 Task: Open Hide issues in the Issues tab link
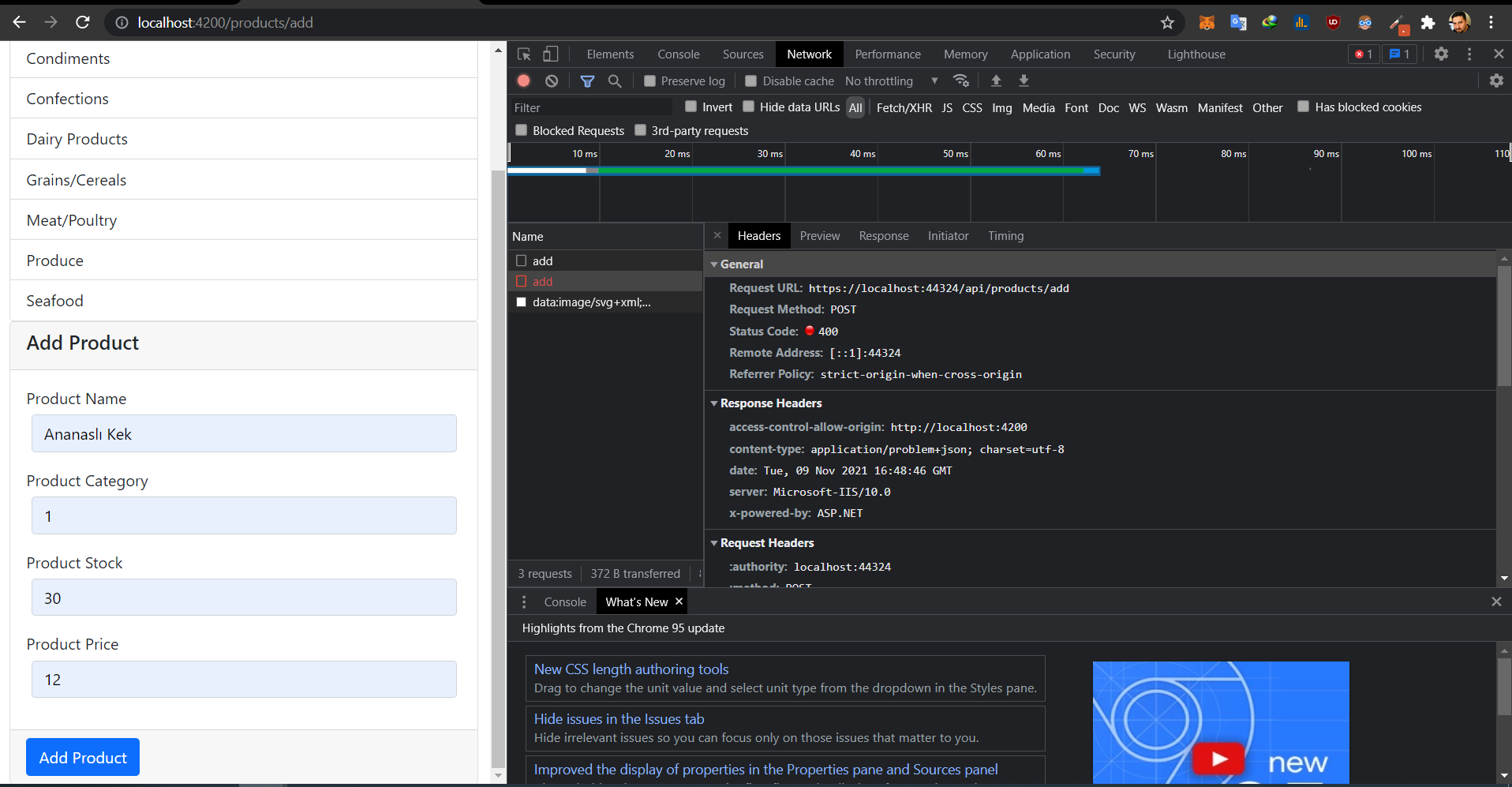619,719
